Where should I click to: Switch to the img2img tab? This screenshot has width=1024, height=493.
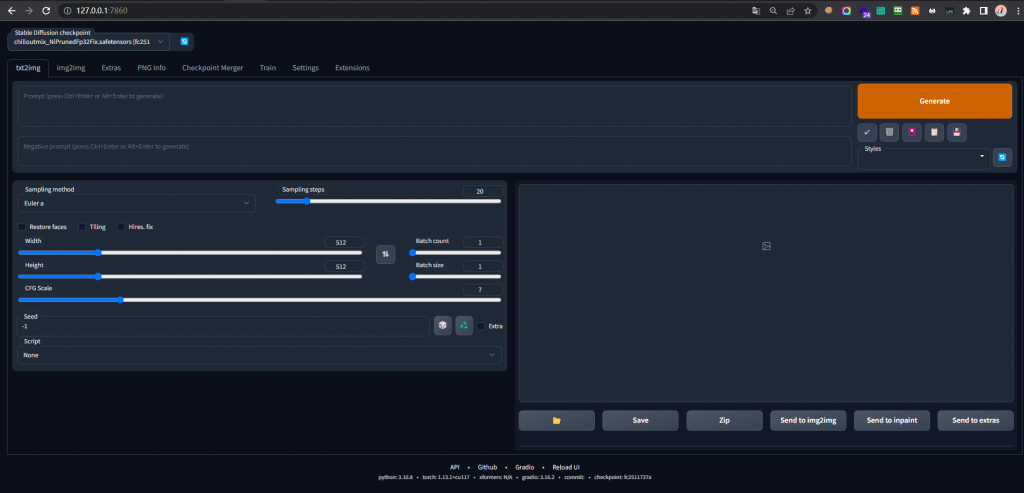coord(71,68)
